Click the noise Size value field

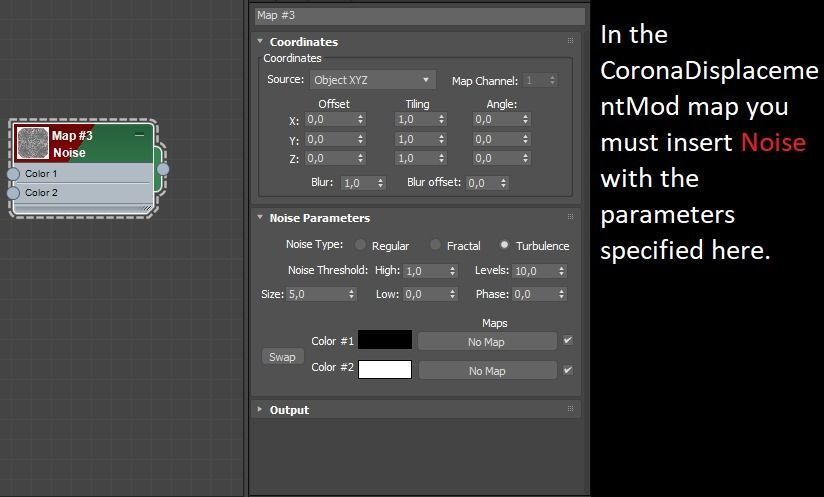click(317, 294)
